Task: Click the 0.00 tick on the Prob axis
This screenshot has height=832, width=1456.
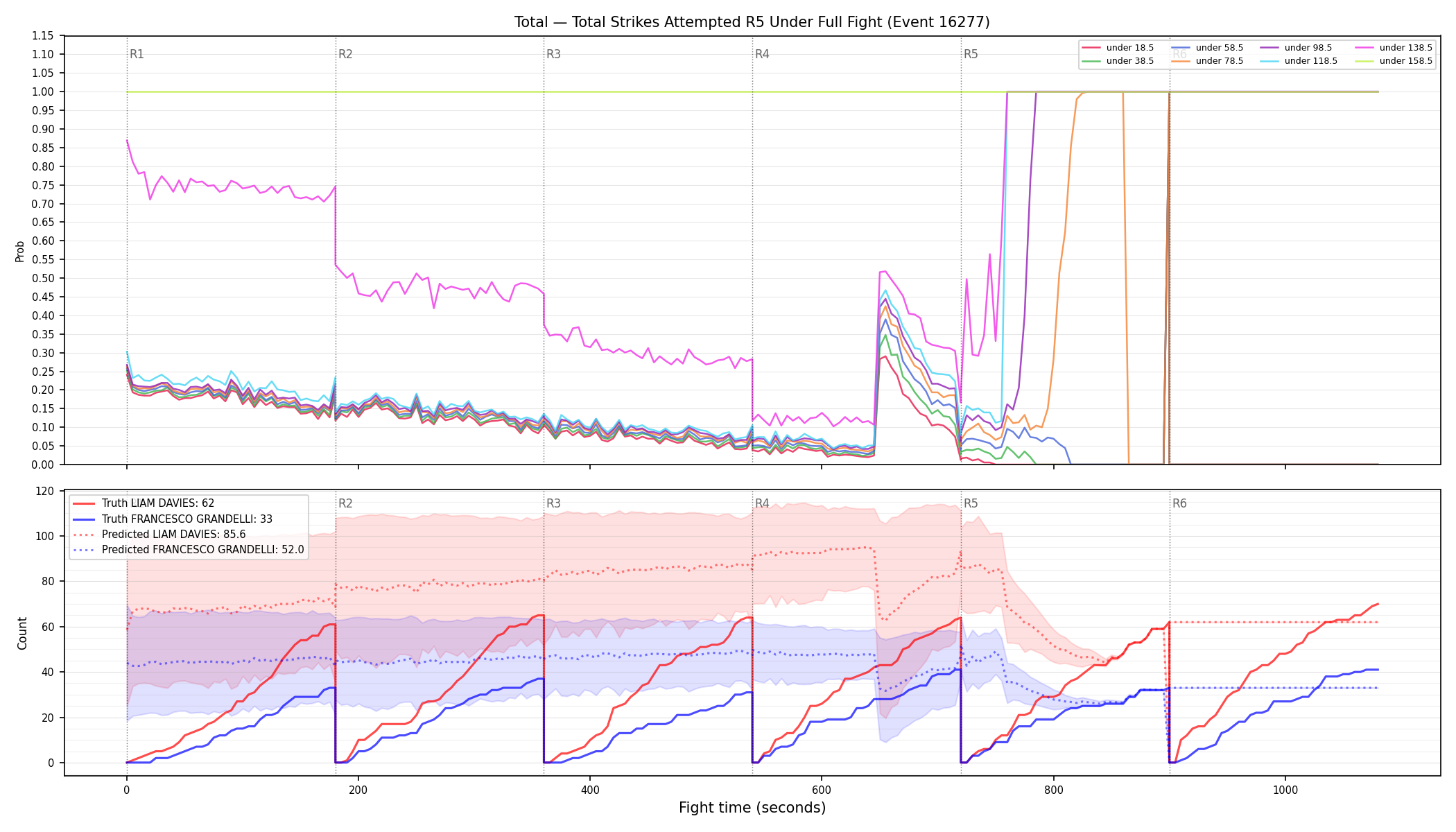Action: [43, 465]
